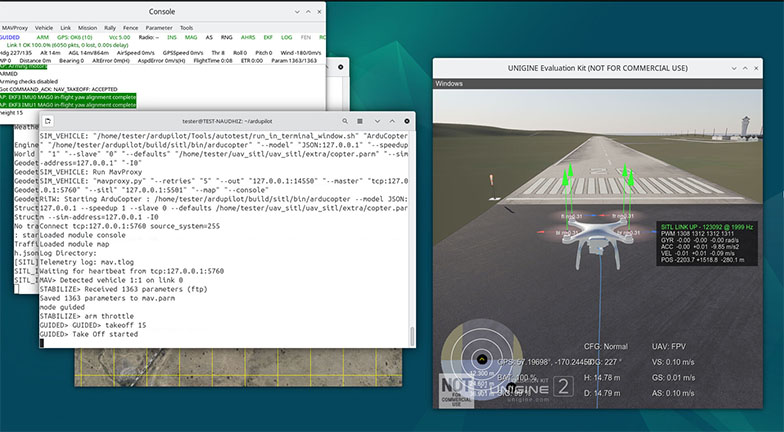Click the LOG status in Console
The image size is (784, 432).
286,38
